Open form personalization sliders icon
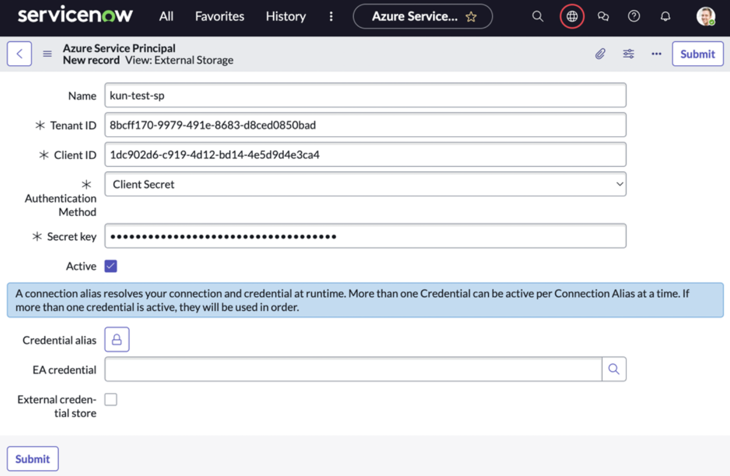The image size is (730, 476). 628,54
